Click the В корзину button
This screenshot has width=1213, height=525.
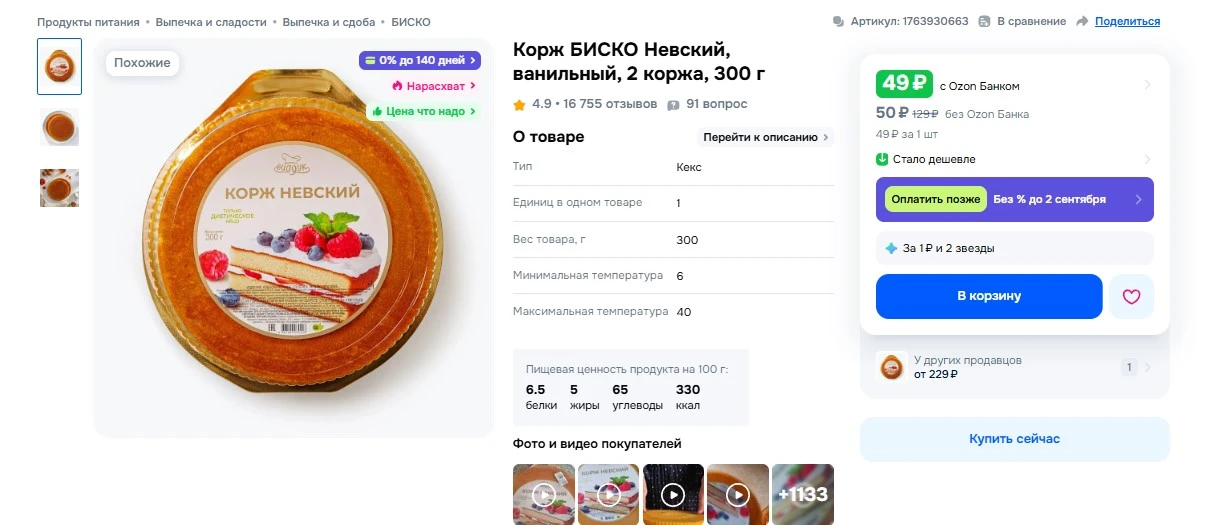(x=989, y=296)
